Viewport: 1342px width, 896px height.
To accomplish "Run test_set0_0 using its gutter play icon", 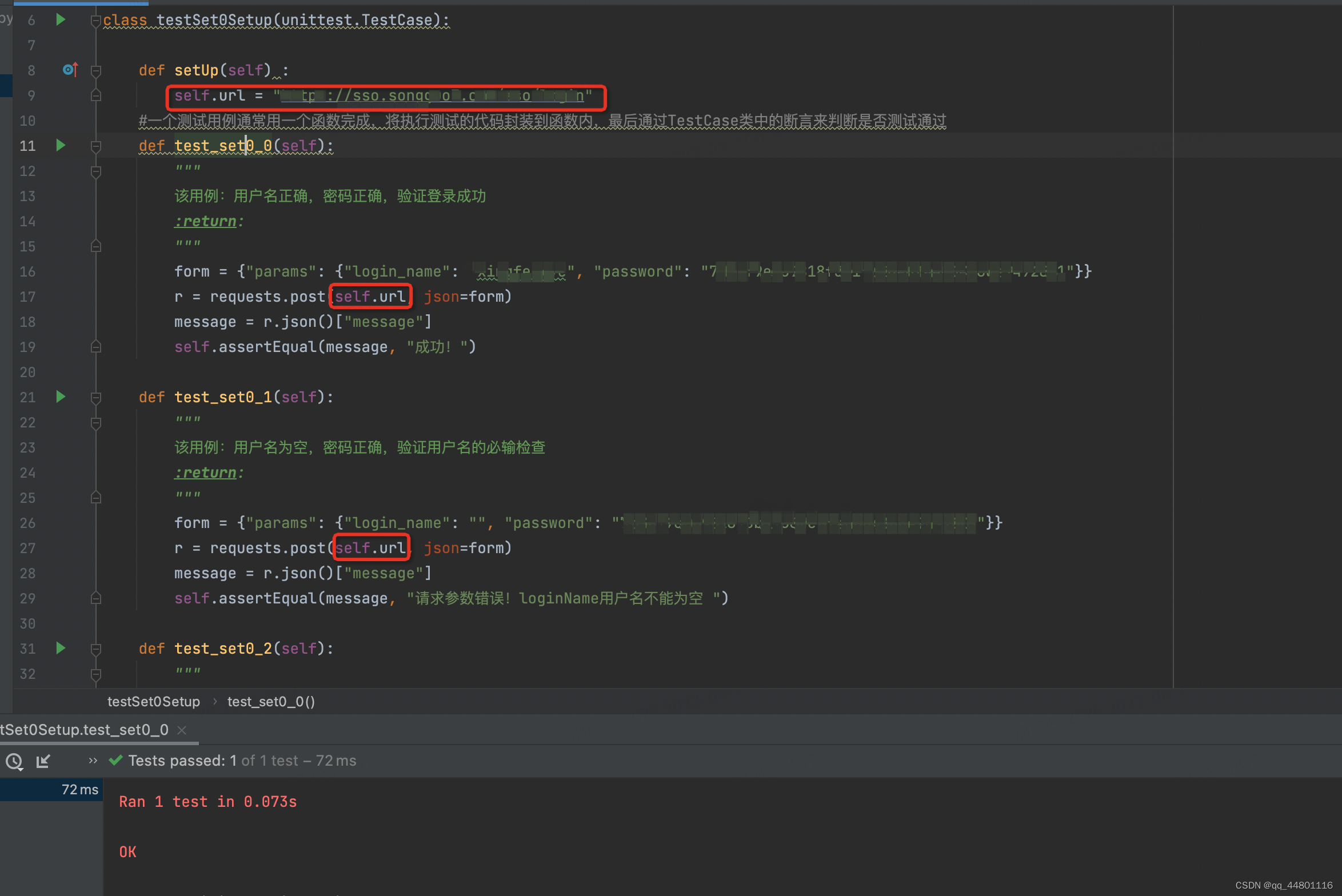I will pos(61,146).
